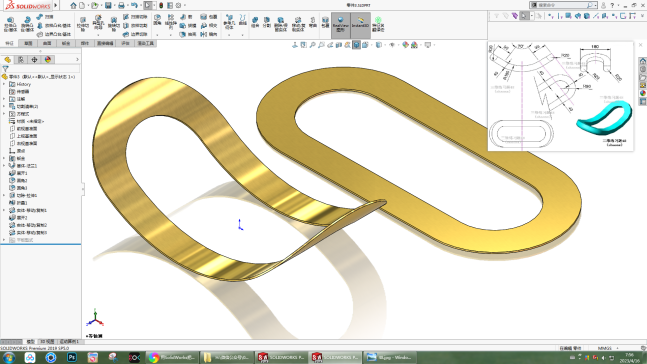Toggle the Instant3D button
The image size is (647, 364).
click(x=360, y=25)
